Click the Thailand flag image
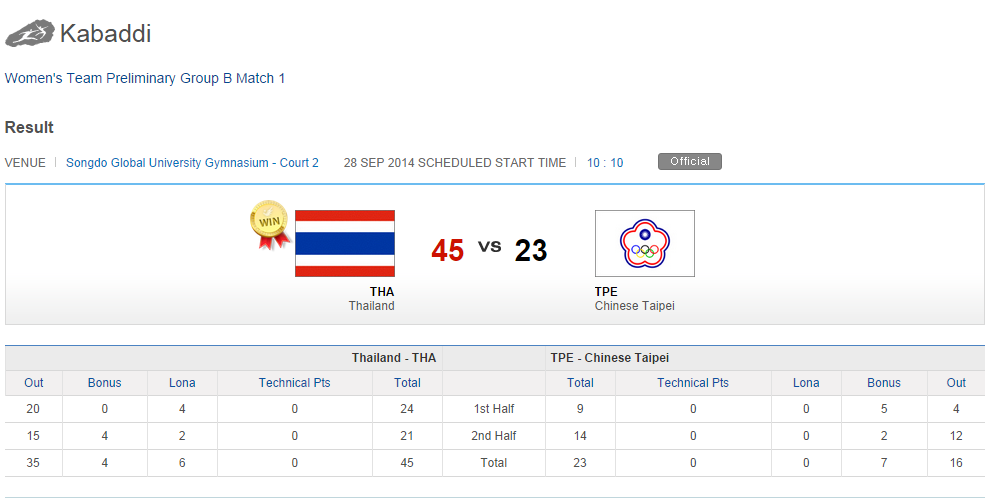 345,243
